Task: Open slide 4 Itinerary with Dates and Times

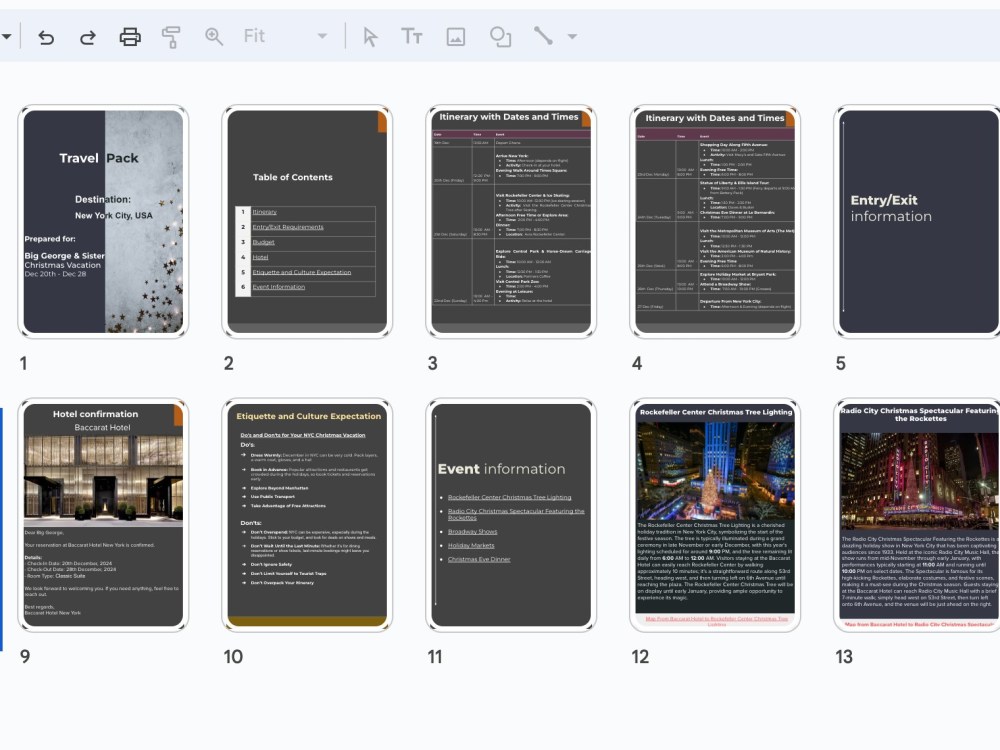Action: [x=715, y=221]
